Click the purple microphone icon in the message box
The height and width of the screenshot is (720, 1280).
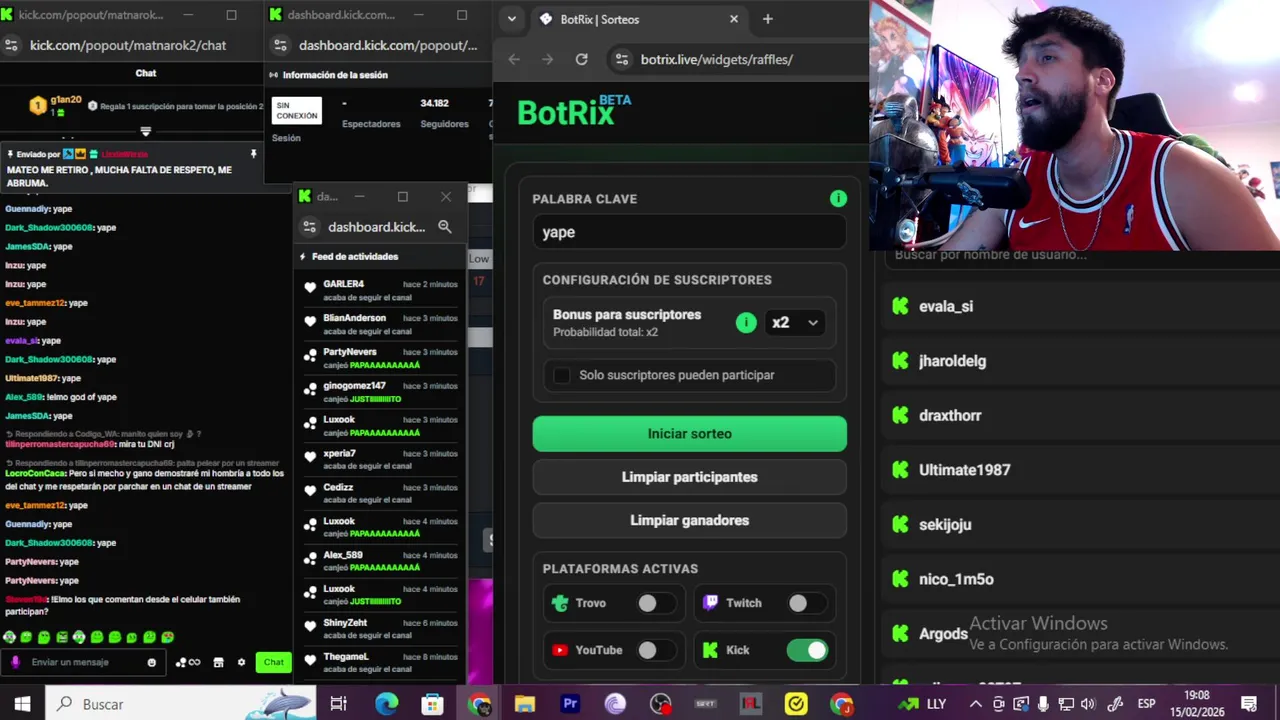click(15, 662)
